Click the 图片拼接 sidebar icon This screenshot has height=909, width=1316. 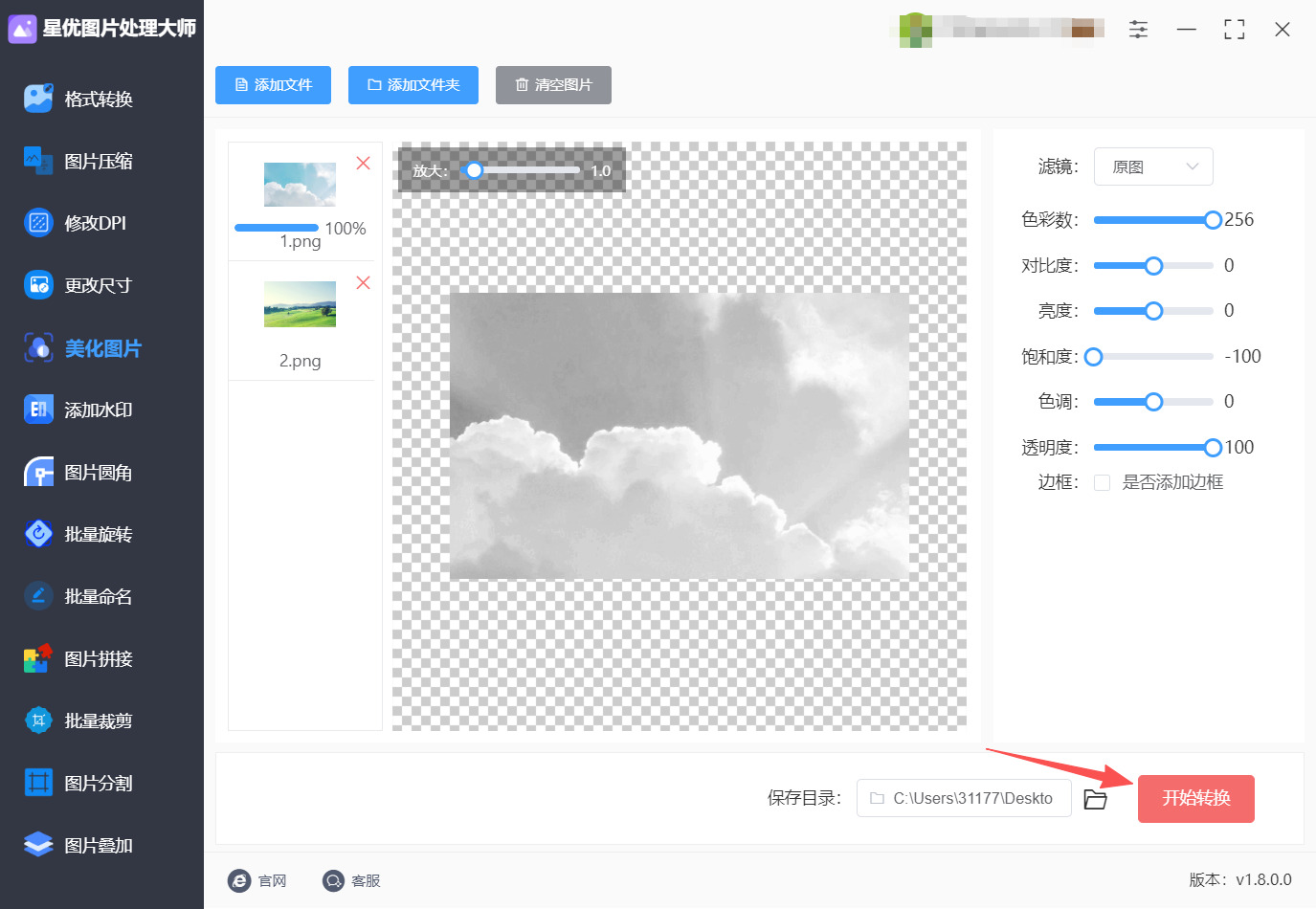pos(38,658)
